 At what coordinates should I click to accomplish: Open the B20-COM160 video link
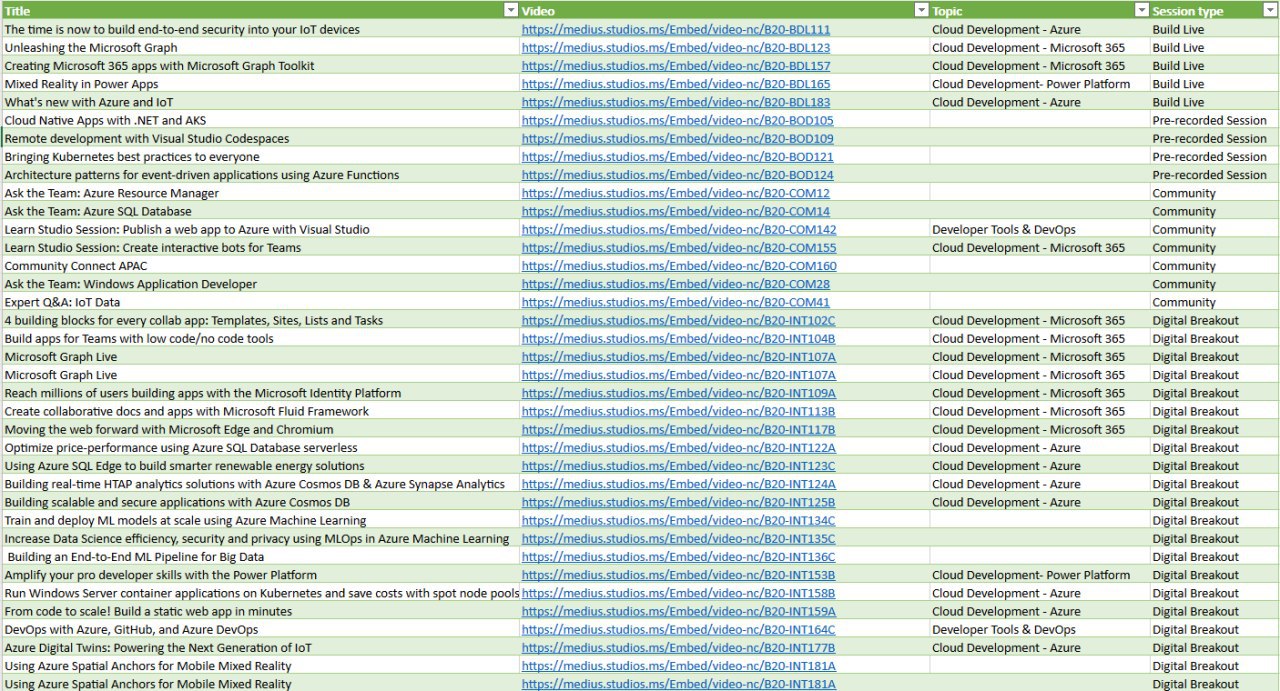coord(679,266)
